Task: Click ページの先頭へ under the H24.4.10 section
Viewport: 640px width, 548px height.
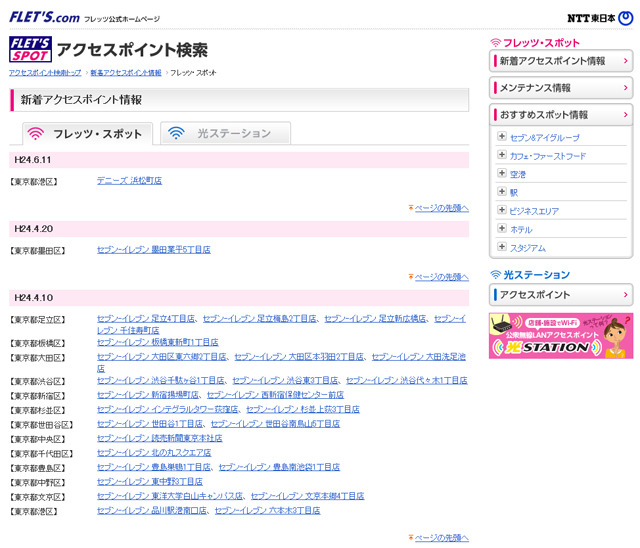Action: point(441,538)
